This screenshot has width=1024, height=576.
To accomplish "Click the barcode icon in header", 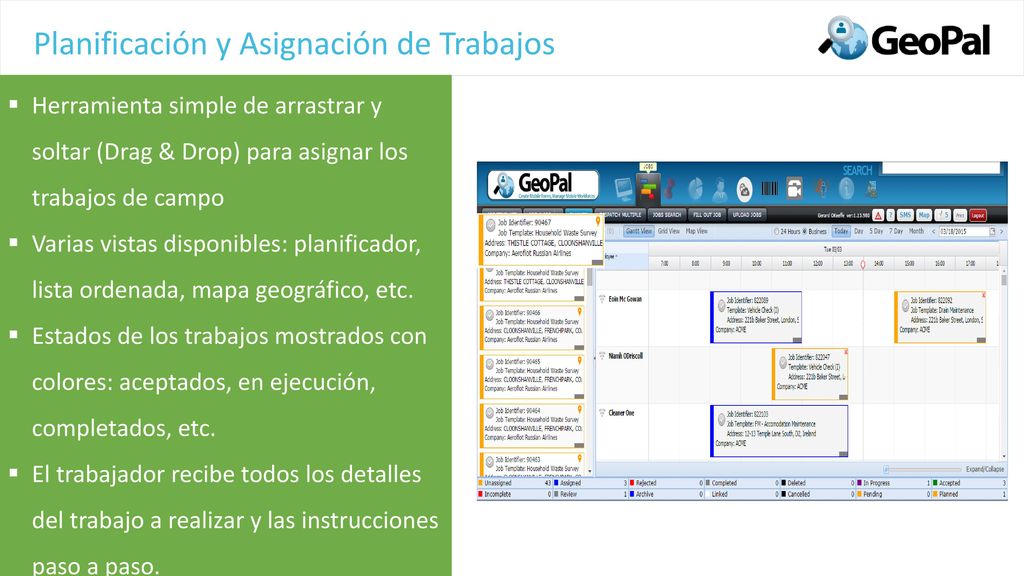I will (769, 189).
